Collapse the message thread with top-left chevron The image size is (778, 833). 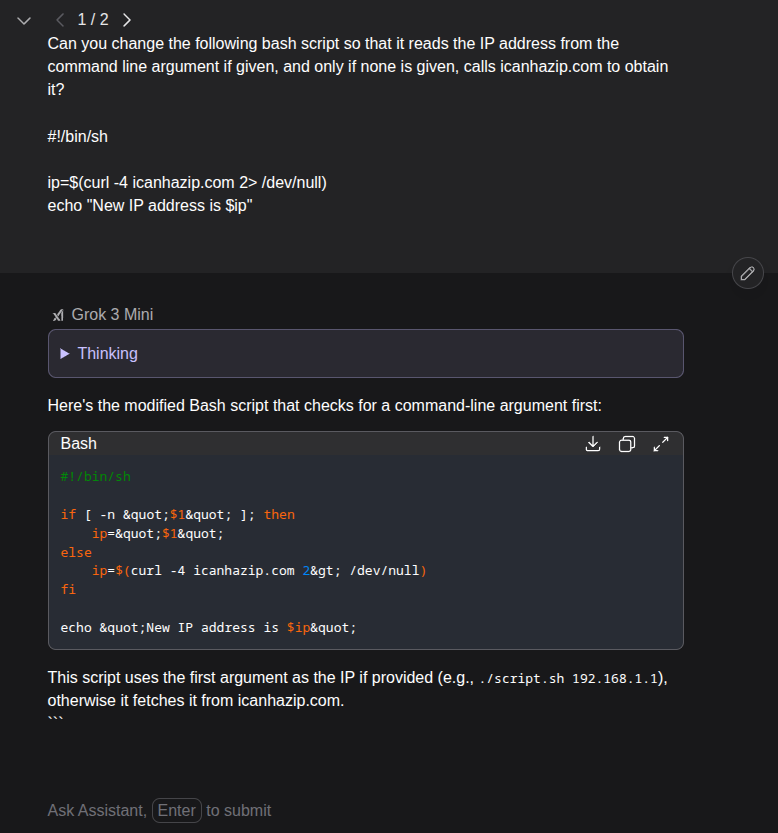pos(24,20)
